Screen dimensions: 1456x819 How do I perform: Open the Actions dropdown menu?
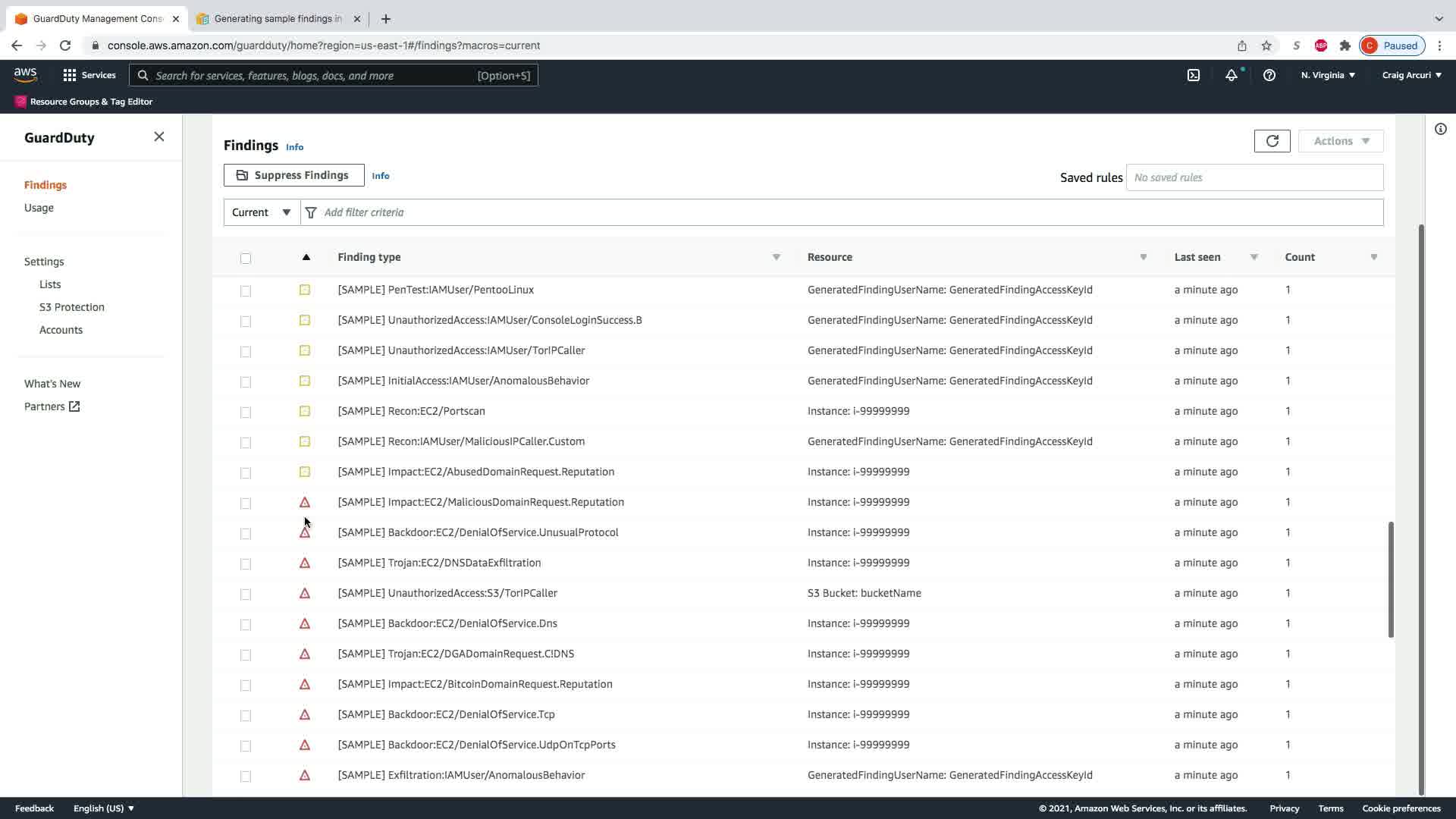coord(1340,141)
